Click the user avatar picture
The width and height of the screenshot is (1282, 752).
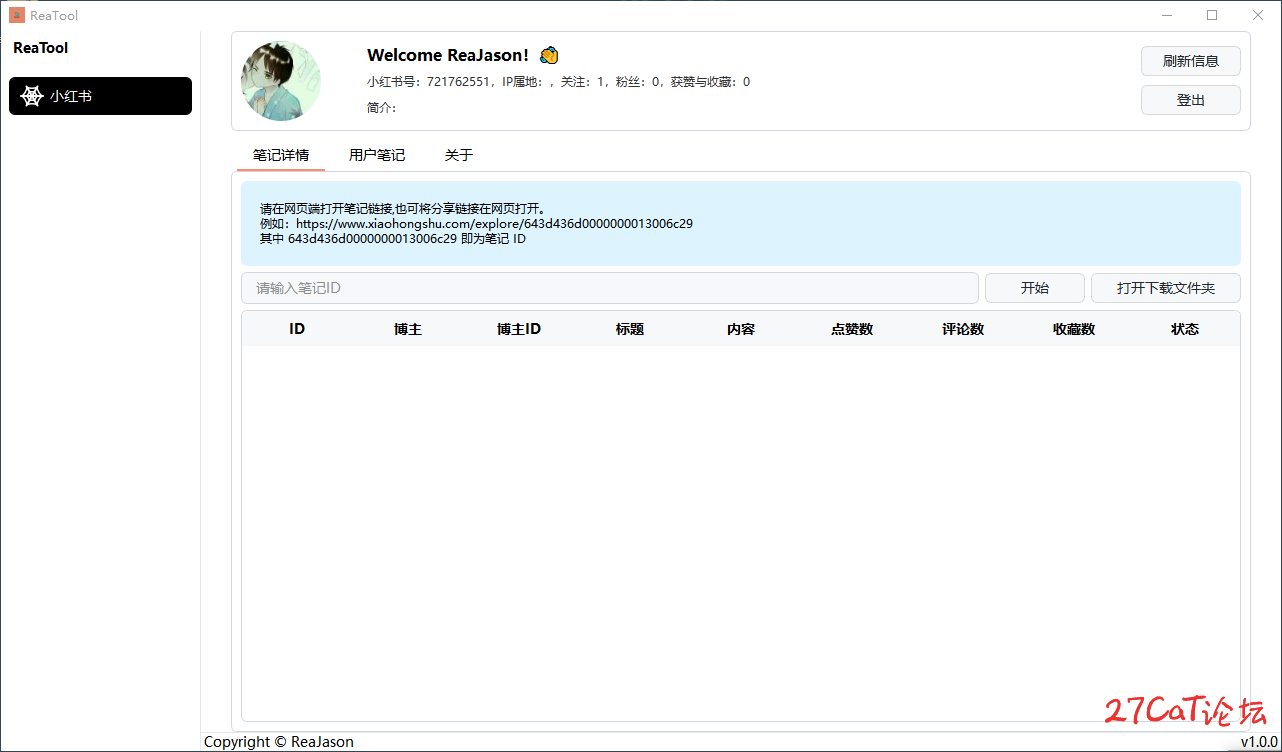281,81
